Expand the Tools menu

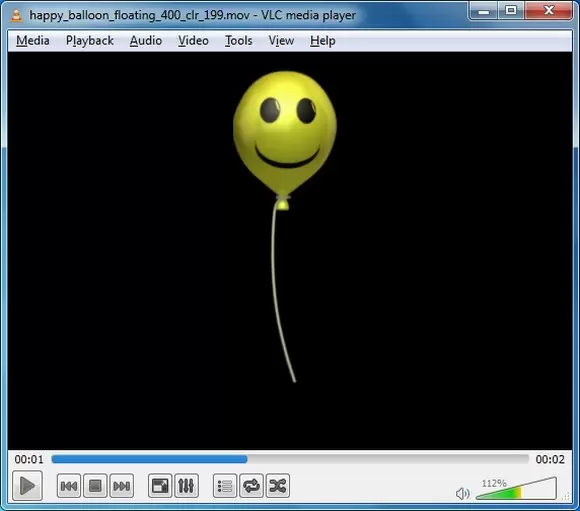(239, 40)
